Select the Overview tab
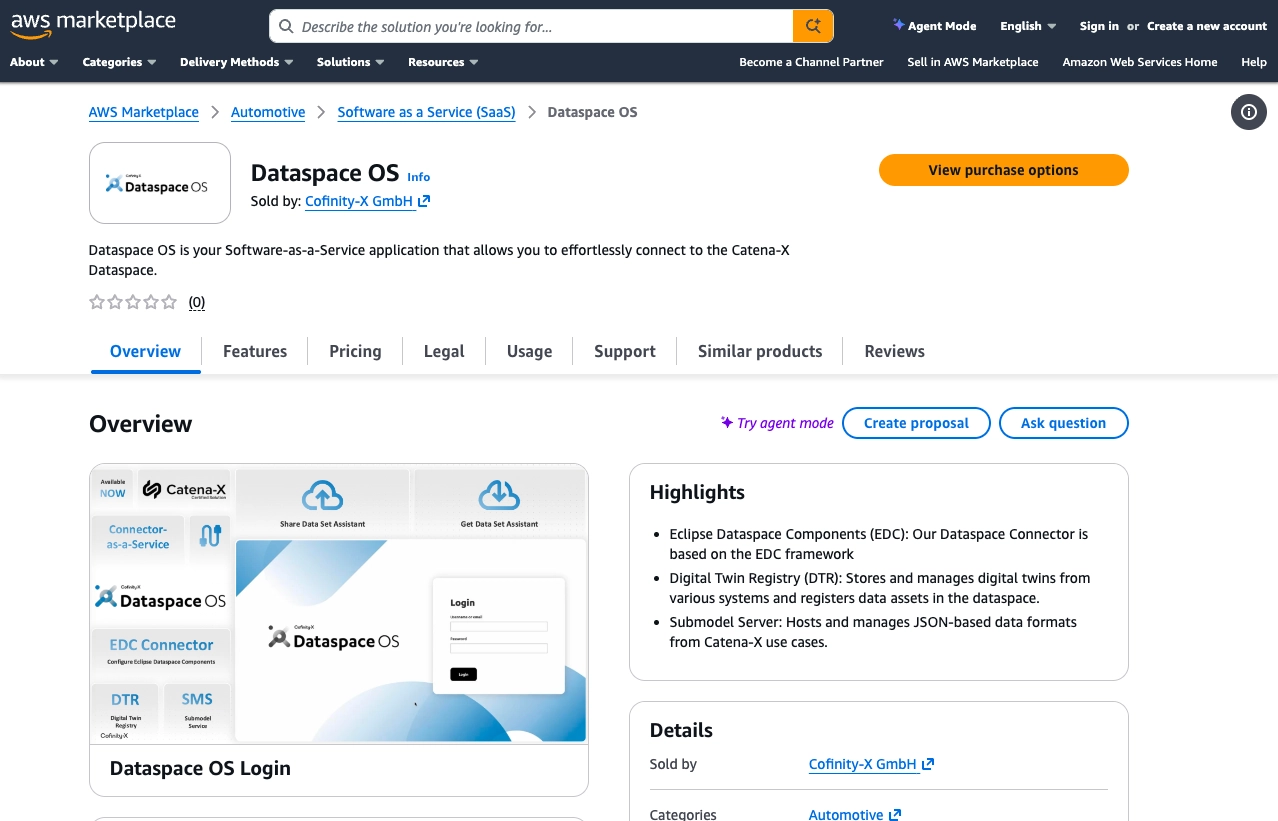The width and height of the screenshot is (1278, 821). 145,351
